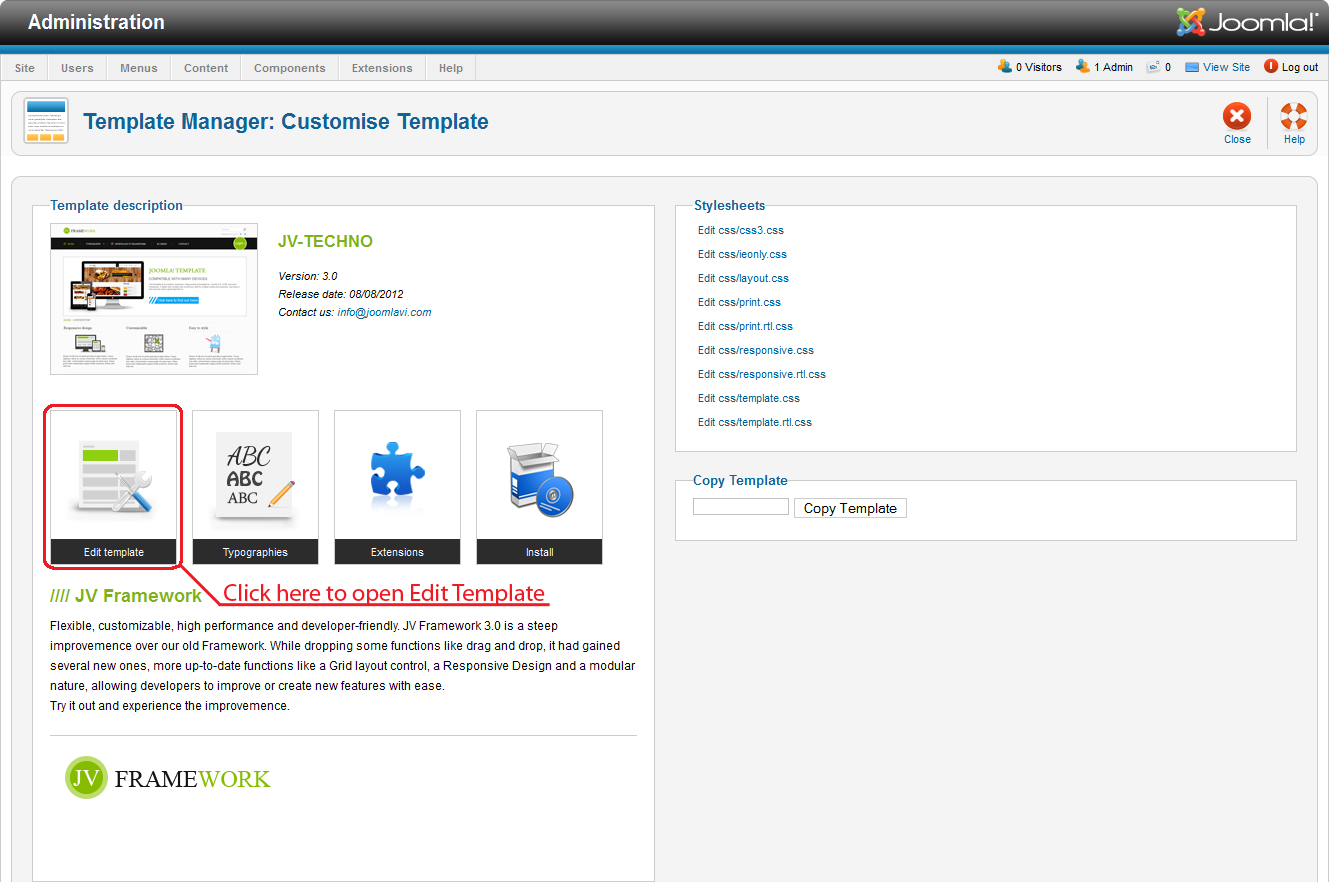Screen dimensions: 1329x882
Task: Edit css/css3.css stylesheet
Action: point(741,230)
